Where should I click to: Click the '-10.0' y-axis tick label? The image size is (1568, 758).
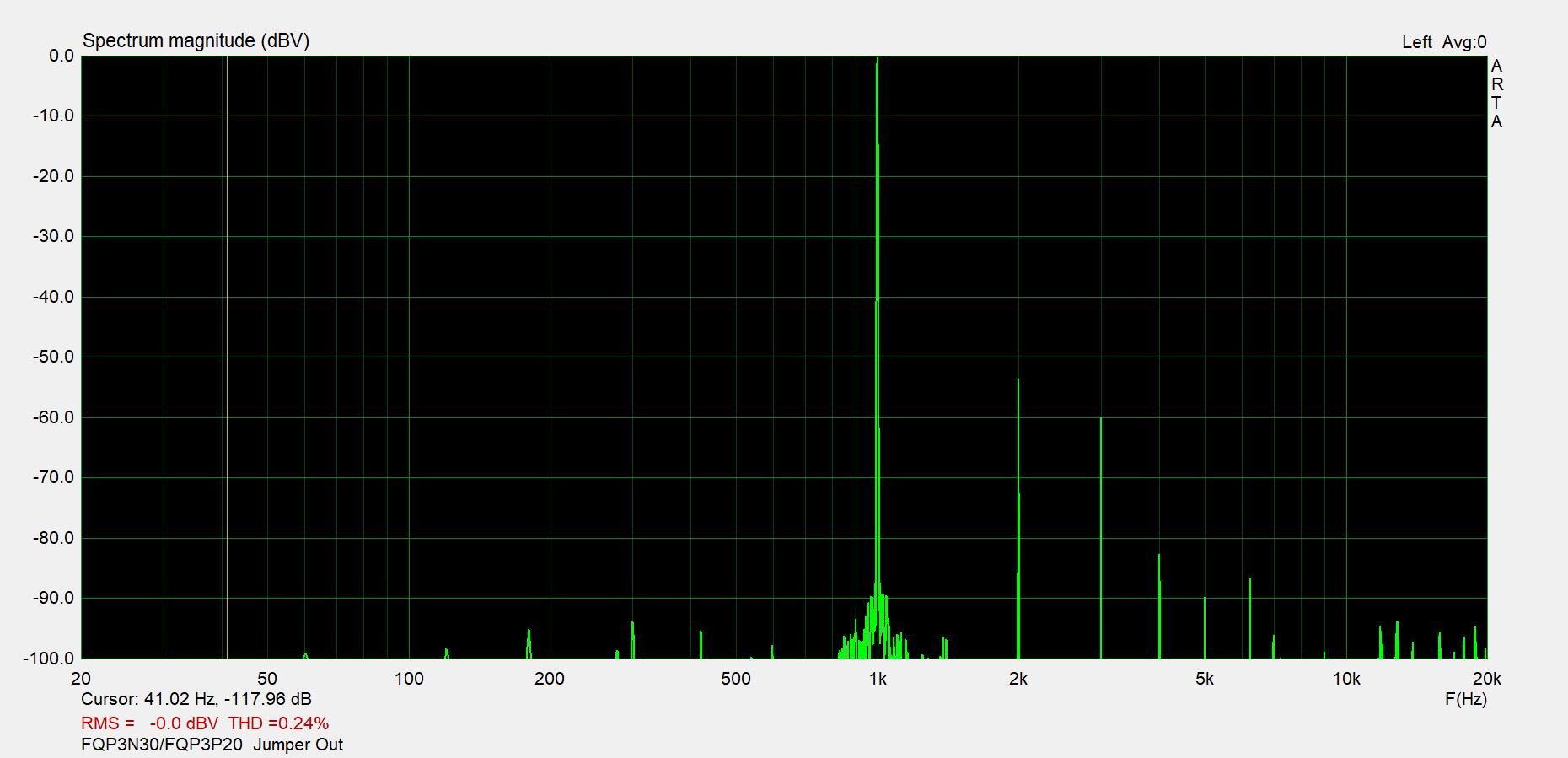click(x=54, y=116)
